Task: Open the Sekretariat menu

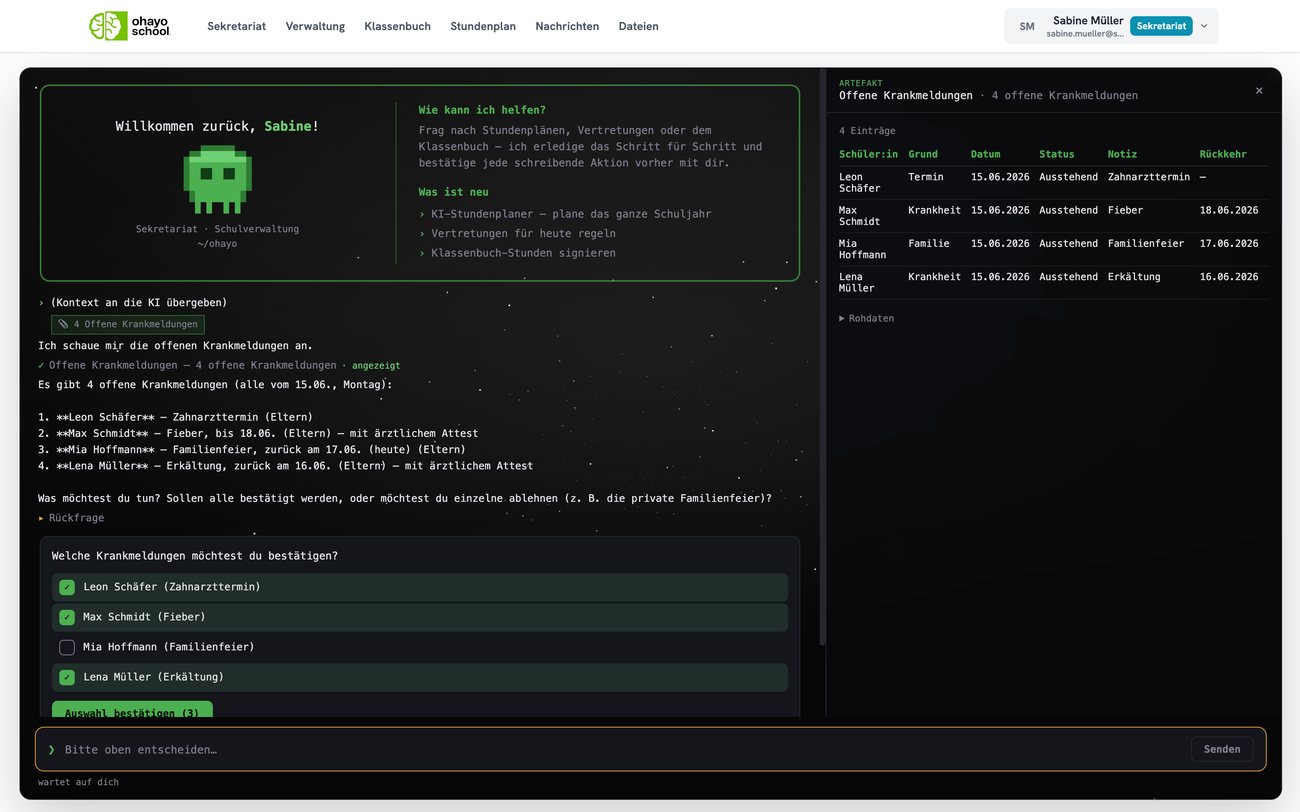Action: click(x=237, y=26)
